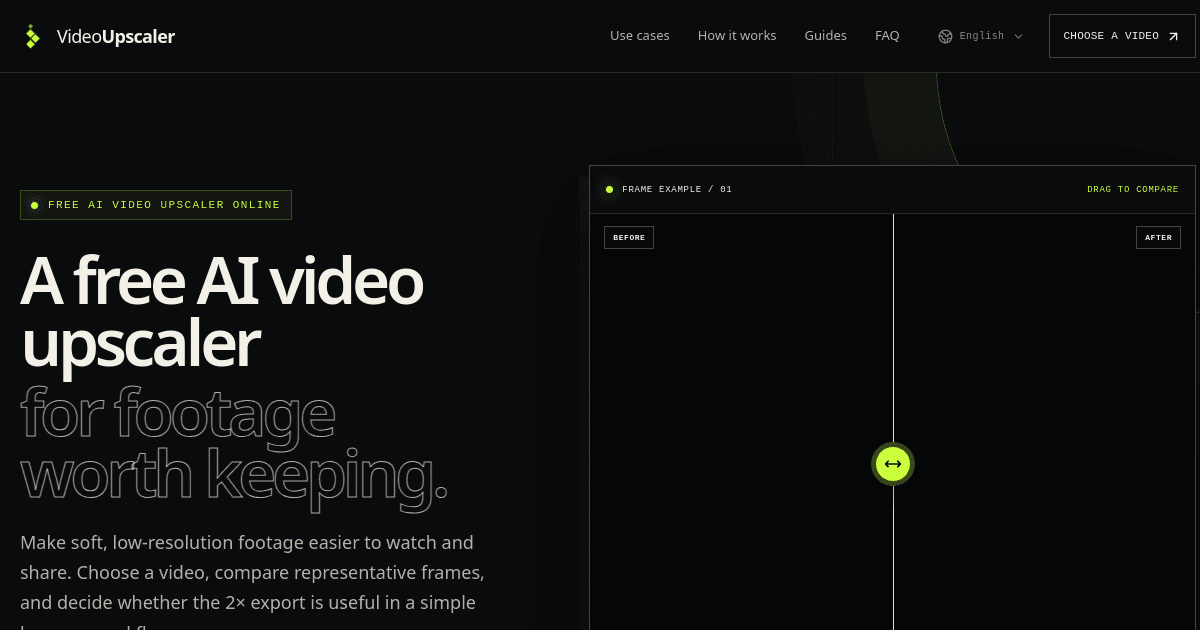Select the After label tag
The image size is (1200, 630).
[x=1158, y=237]
